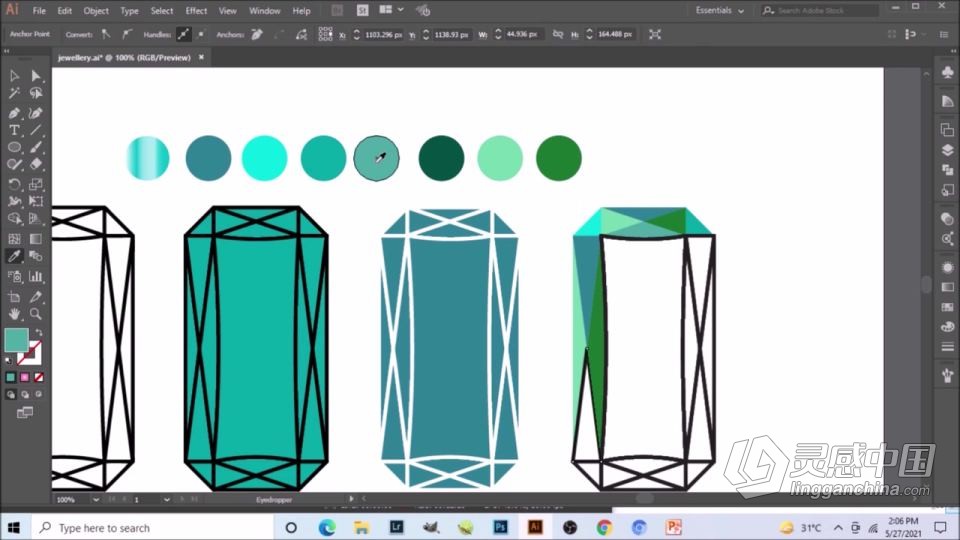The height and width of the screenshot is (540, 960).
Task: Open the Layers panel icon
Action: click(x=947, y=150)
